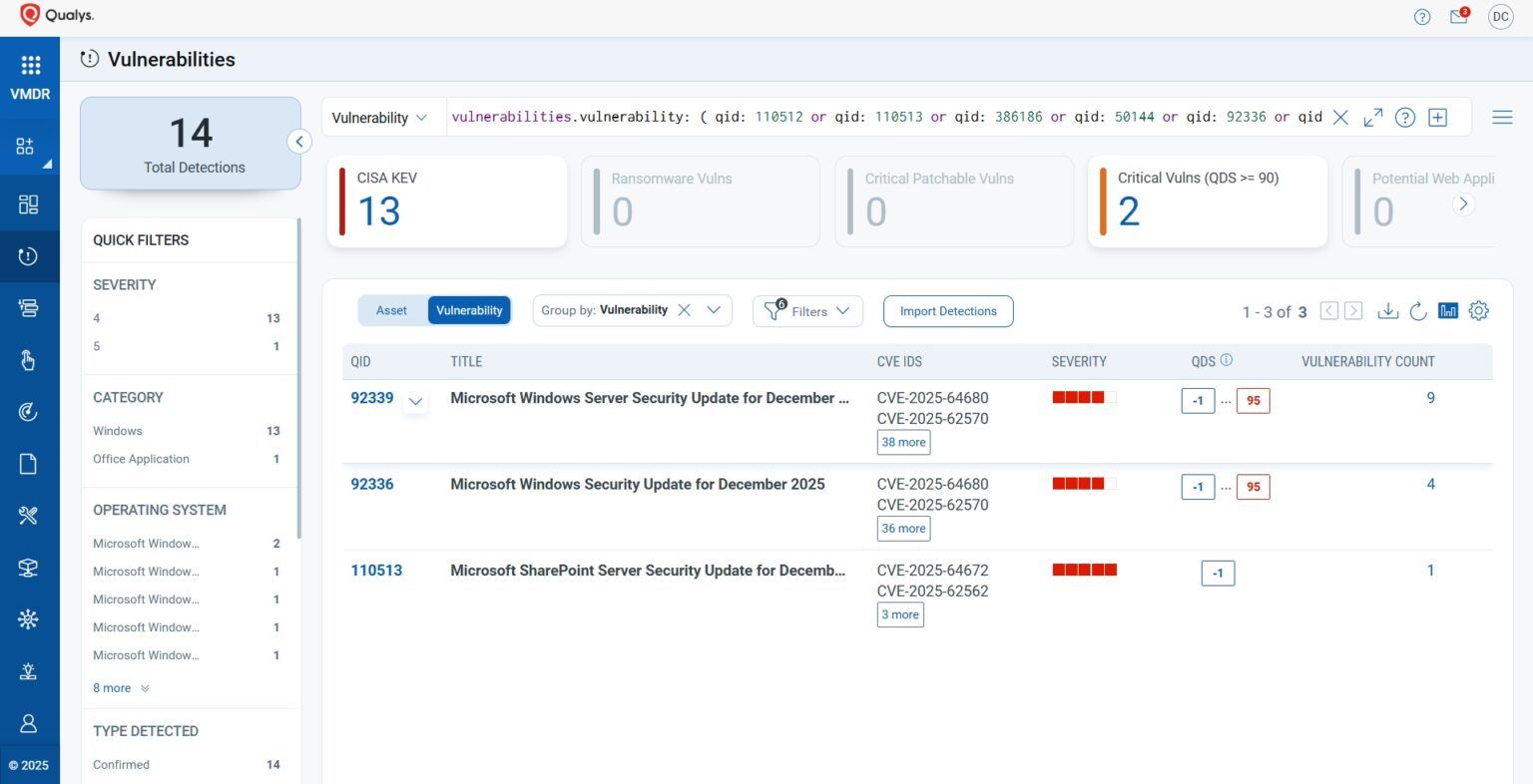Screen dimensions: 1533x784
Task: Open the 38 more CVEs link for QID 92339
Action: point(902,442)
